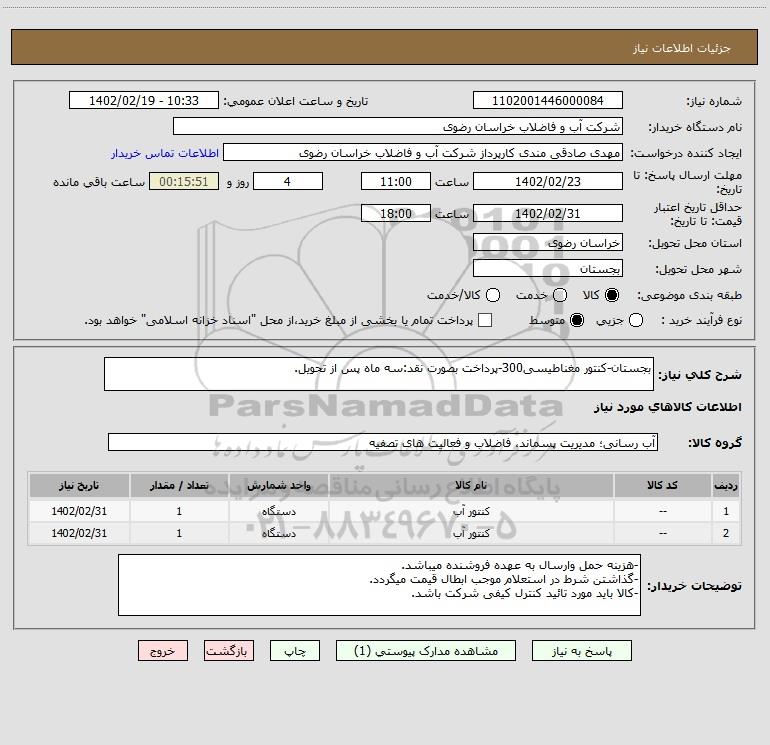Select the کالا radio button
Image resolution: width=770 pixels, height=745 pixels.
point(612,295)
